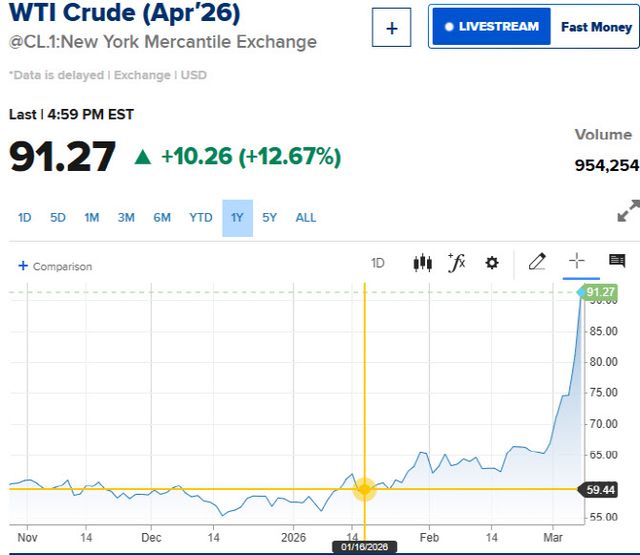
Task: Click the plus button to add to watchlist
Action: [391, 28]
